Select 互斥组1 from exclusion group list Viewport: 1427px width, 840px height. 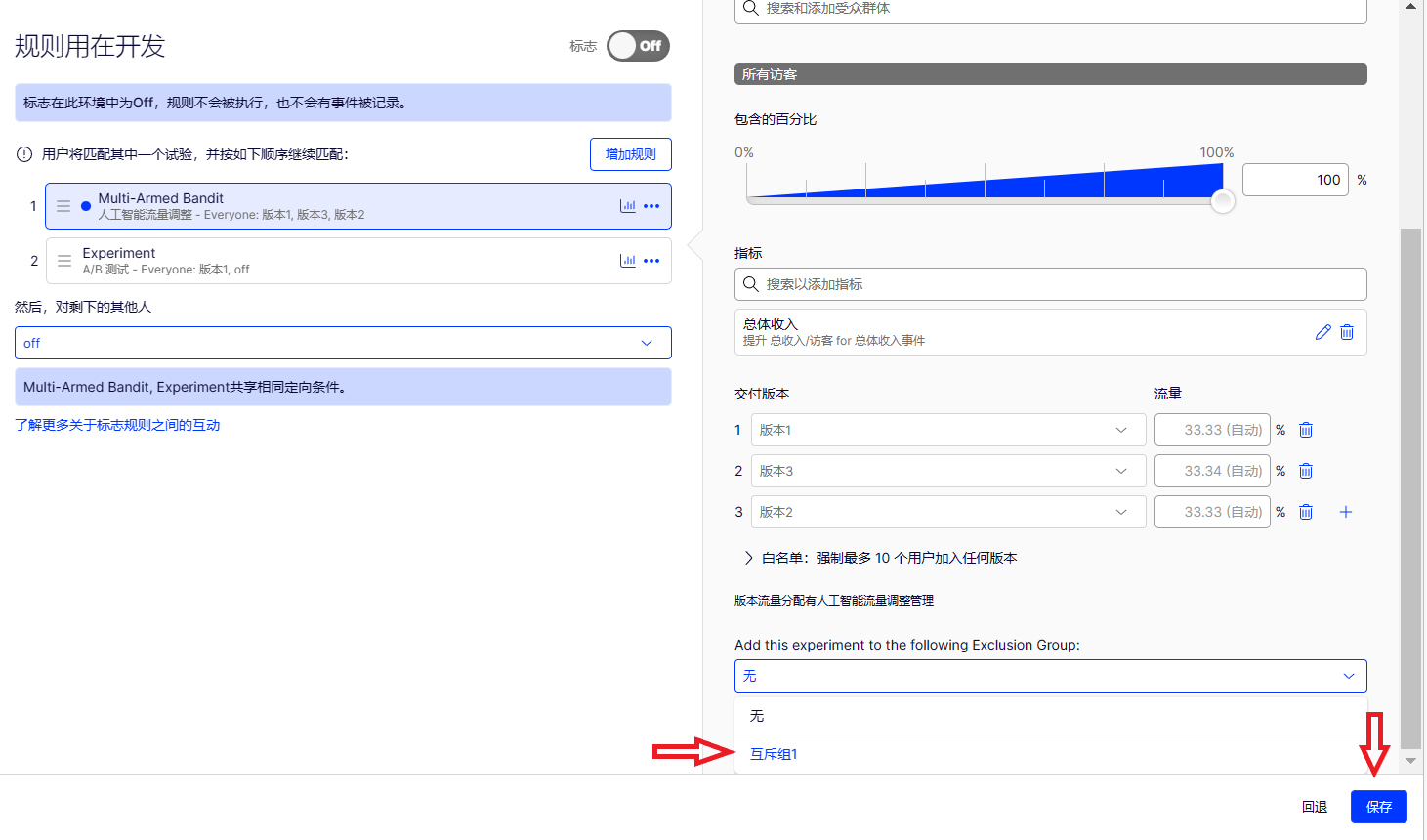[774, 754]
